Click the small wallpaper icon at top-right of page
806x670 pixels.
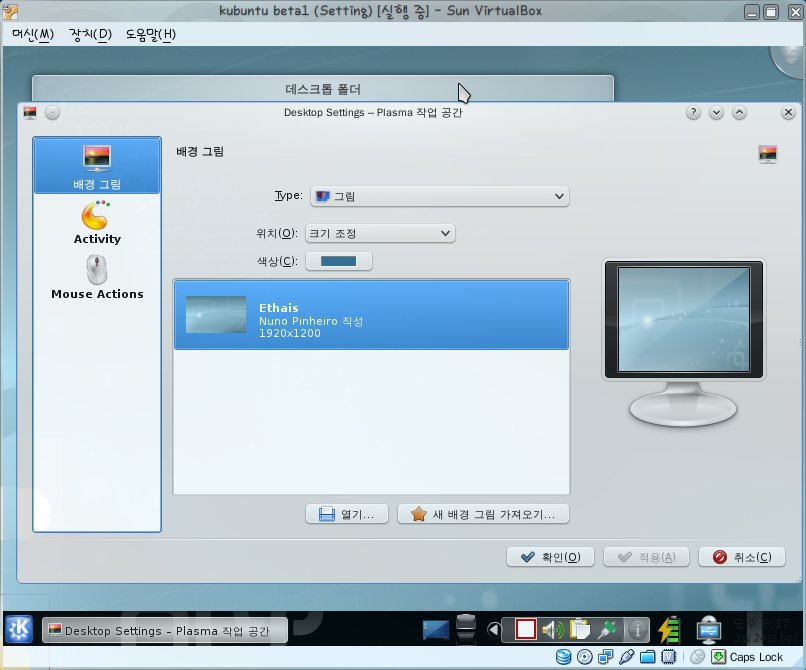[x=767, y=154]
